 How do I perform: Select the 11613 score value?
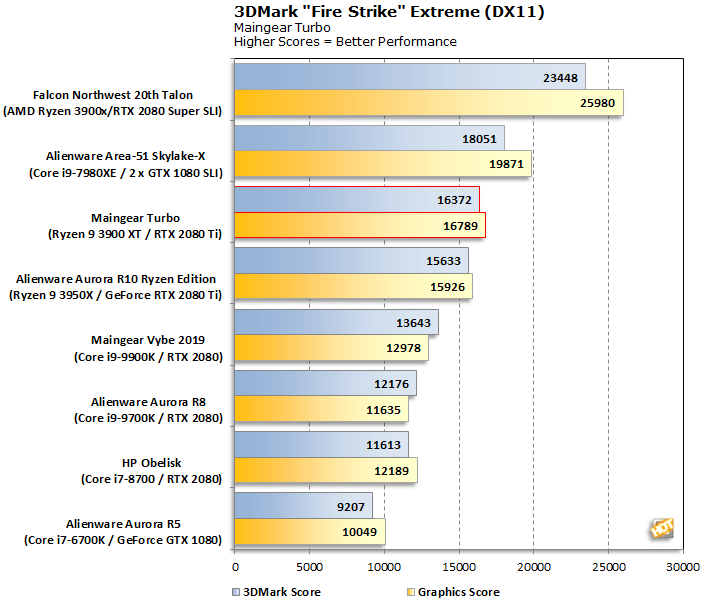click(x=383, y=445)
